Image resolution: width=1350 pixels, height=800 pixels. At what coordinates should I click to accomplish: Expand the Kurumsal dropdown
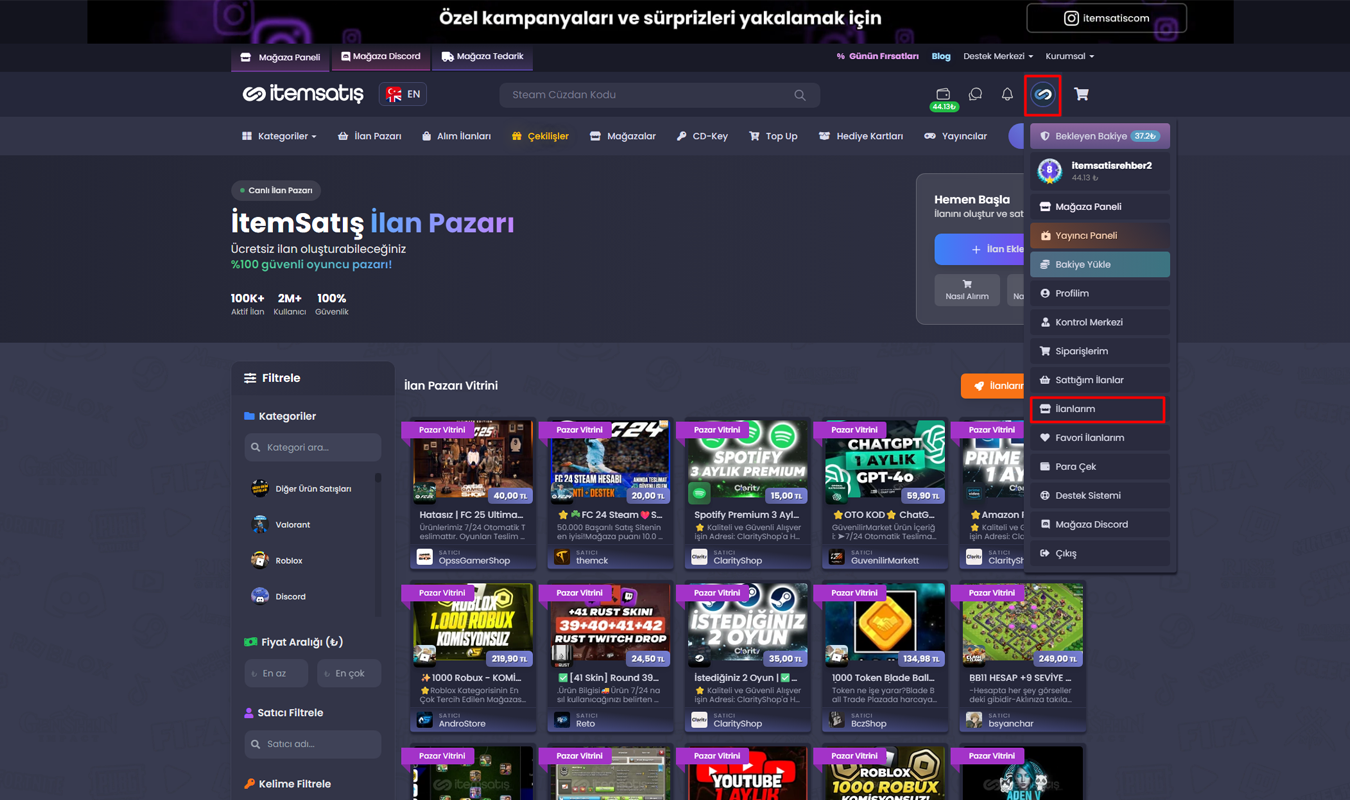pyautogui.click(x=1070, y=57)
